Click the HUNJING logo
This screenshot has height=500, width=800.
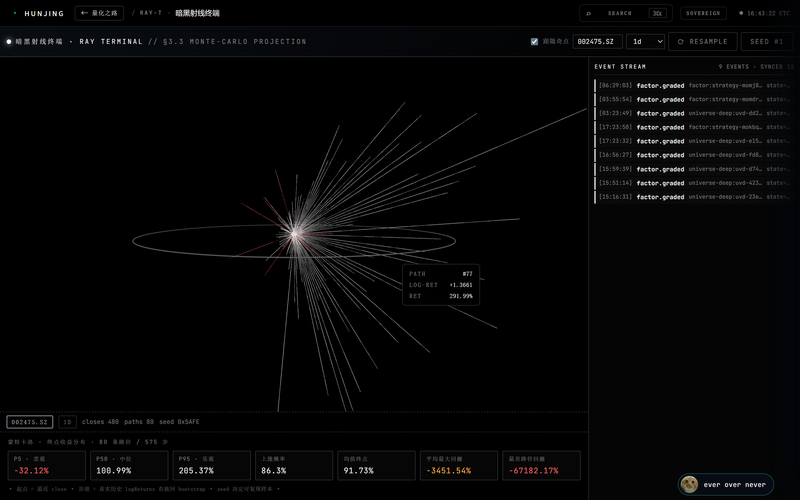point(44,13)
